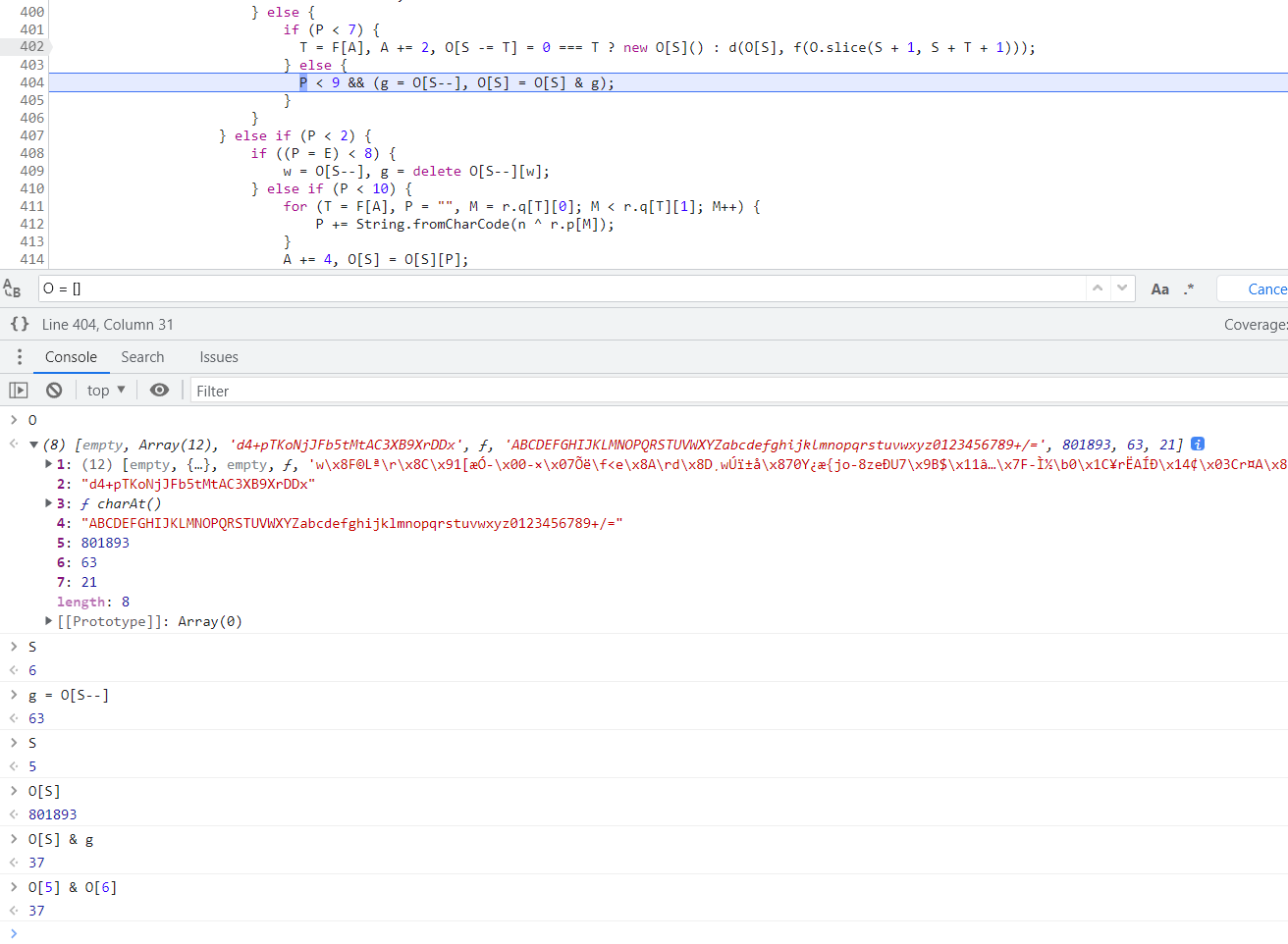Click array value 801893 at index 5
The height and width of the screenshot is (944, 1288).
(105, 543)
